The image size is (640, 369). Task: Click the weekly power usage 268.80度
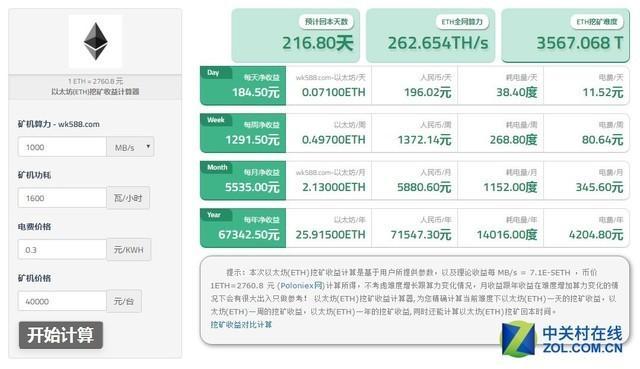(513, 140)
